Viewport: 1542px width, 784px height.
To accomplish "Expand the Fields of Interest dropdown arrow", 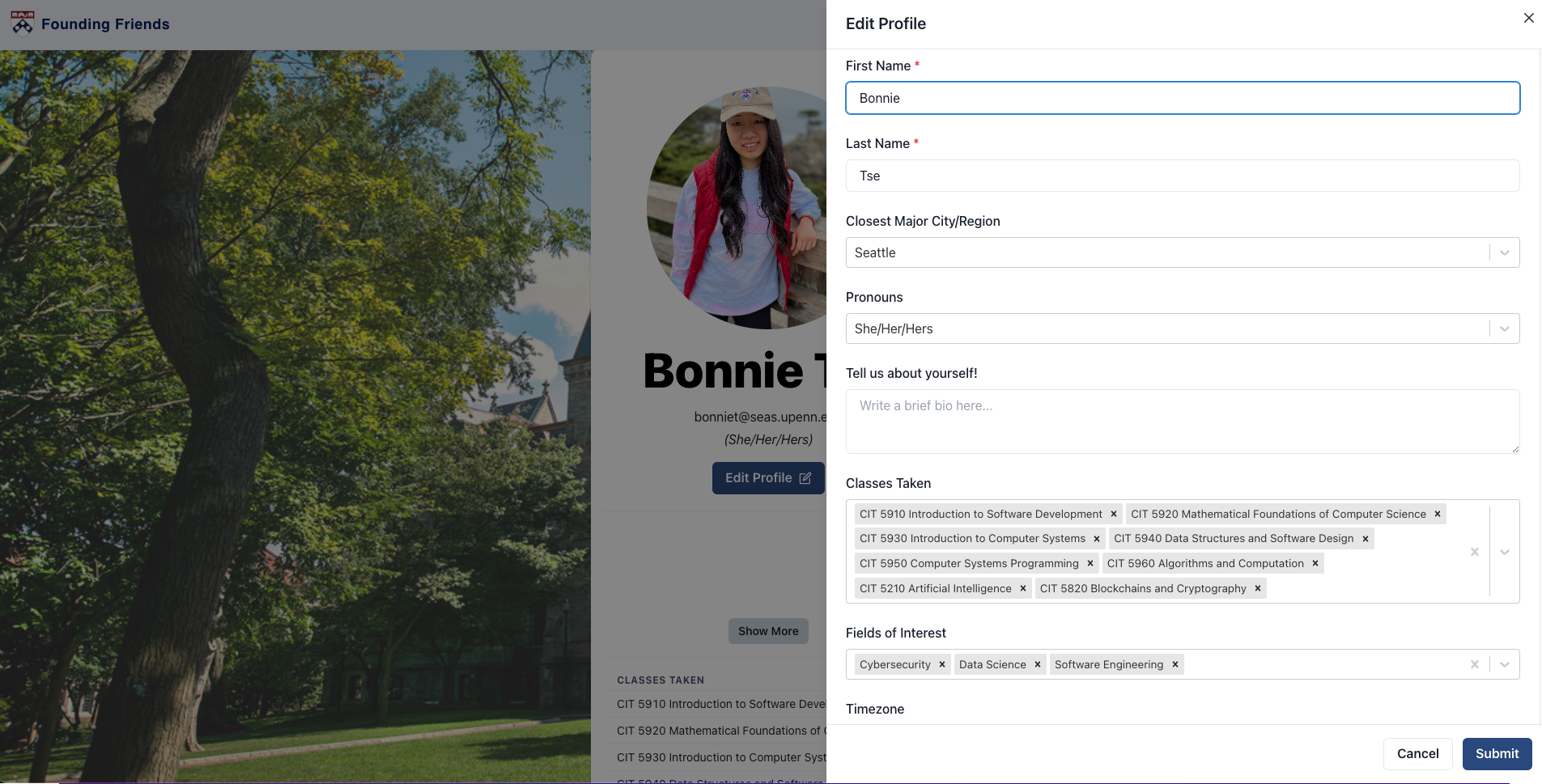I will [x=1505, y=664].
